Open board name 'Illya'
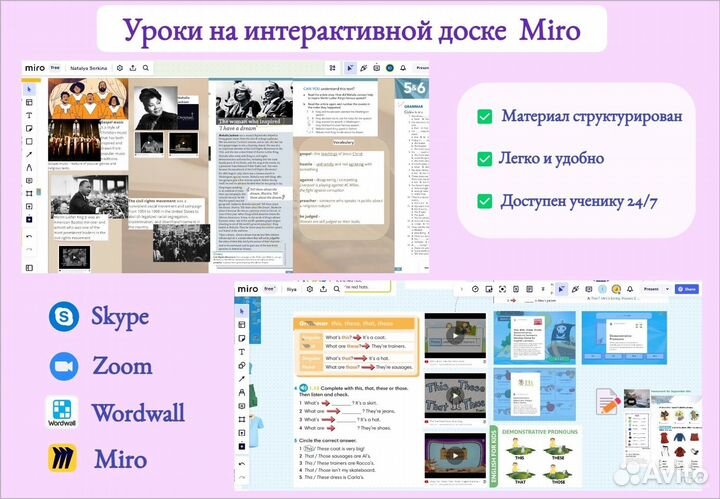The height and width of the screenshot is (499, 720). click(292, 290)
